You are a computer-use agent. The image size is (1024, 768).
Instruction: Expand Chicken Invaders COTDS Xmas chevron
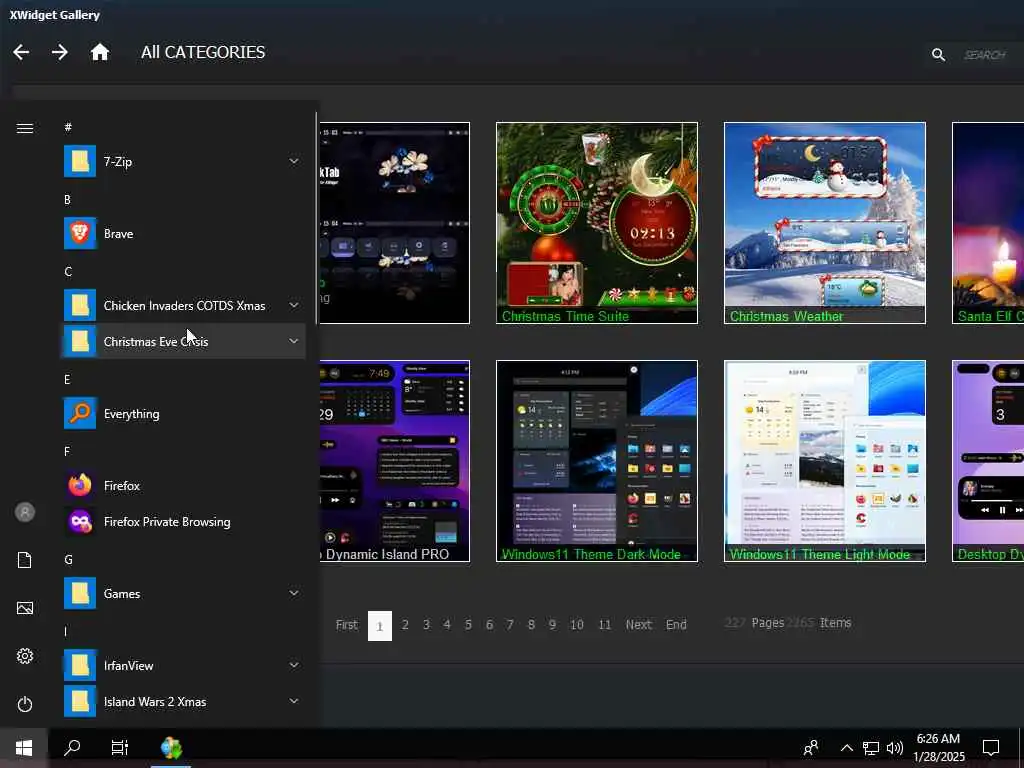(x=294, y=306)
